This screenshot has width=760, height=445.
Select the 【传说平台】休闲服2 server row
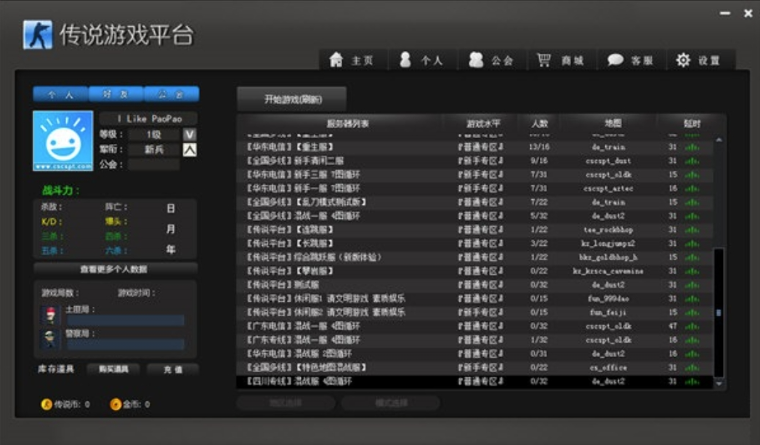[x=475, y=312]
